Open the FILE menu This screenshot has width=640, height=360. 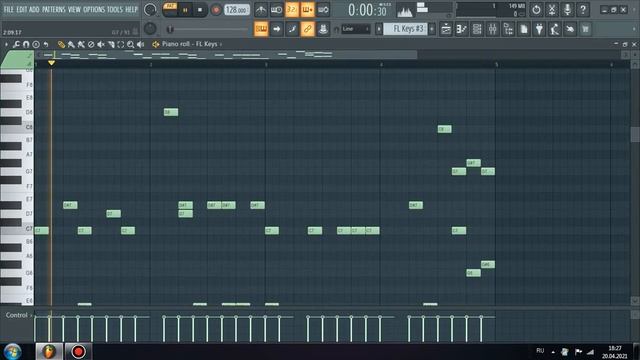(x=8, y=9)
